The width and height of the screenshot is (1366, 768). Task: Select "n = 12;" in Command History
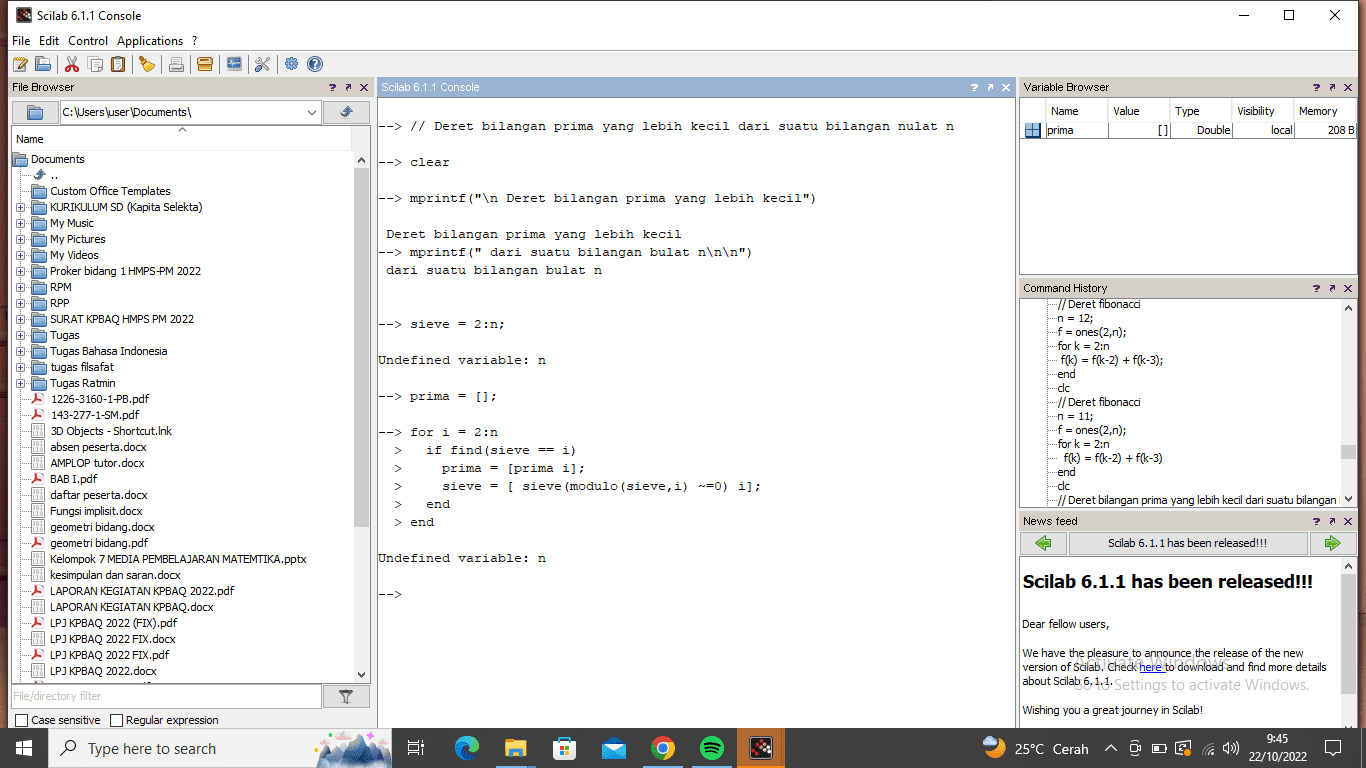coord(1075,318)
